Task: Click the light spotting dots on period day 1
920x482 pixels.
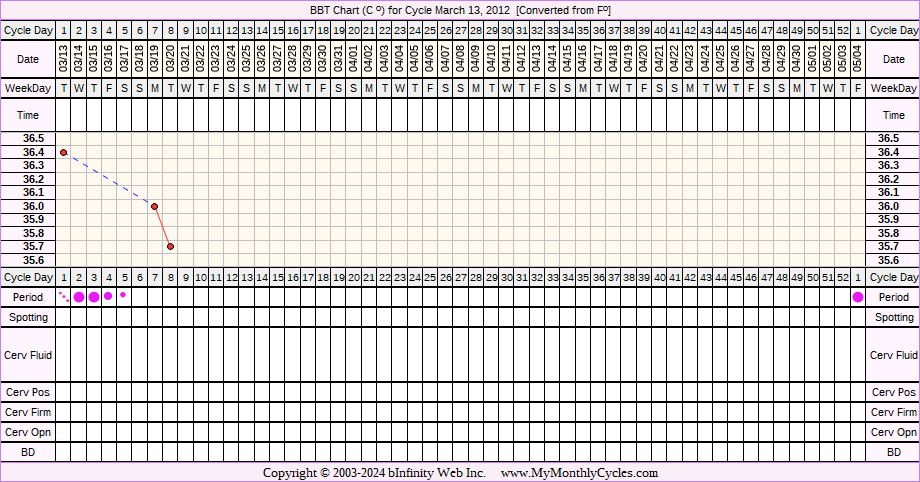Action: coord(64,296)
